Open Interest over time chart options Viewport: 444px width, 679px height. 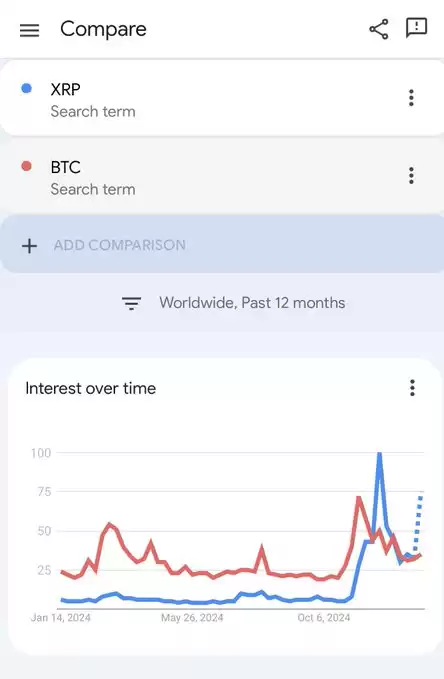click(x=412, y=388)
